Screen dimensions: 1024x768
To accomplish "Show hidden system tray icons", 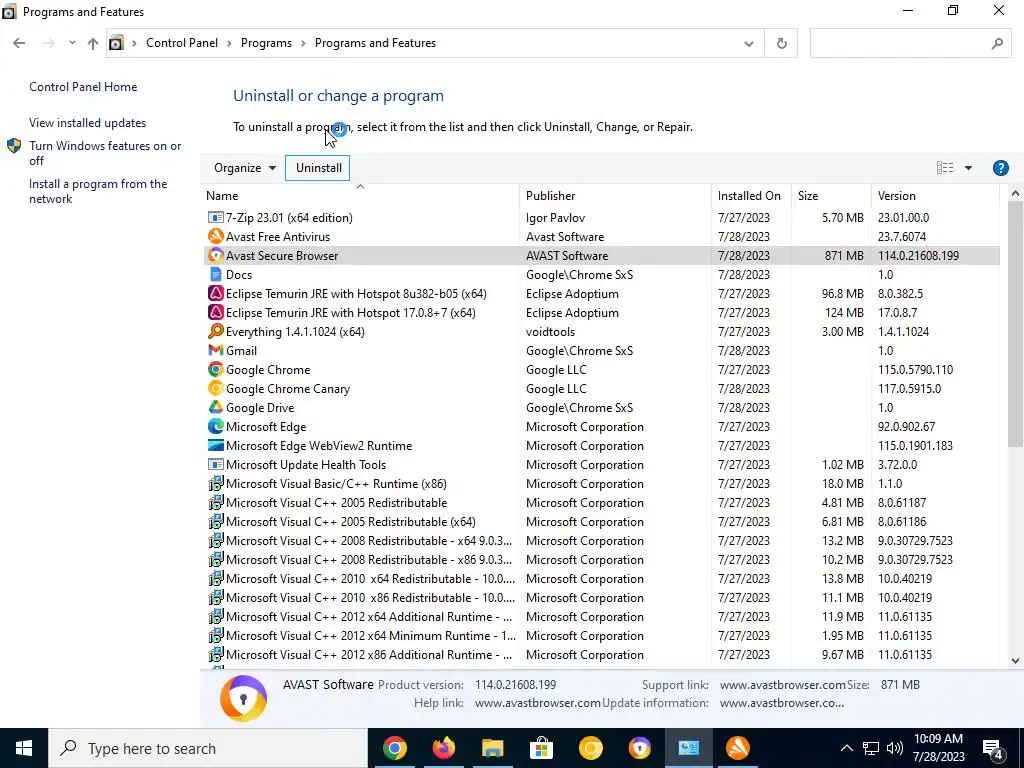I will (x=846, y=748).
